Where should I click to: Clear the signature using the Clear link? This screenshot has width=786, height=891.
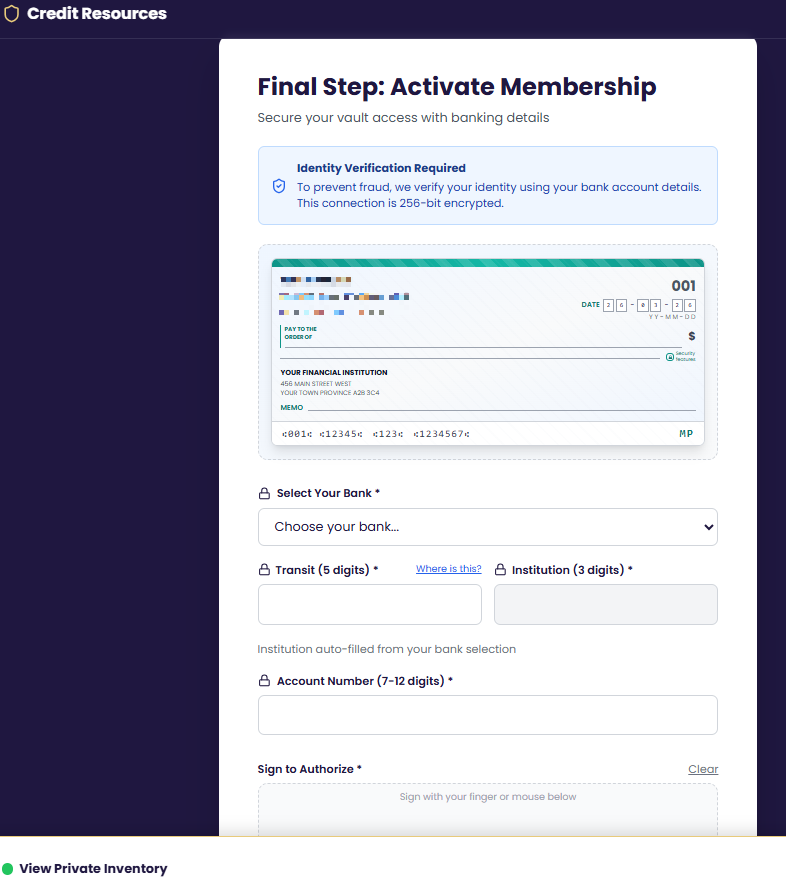tap(702, 769)
